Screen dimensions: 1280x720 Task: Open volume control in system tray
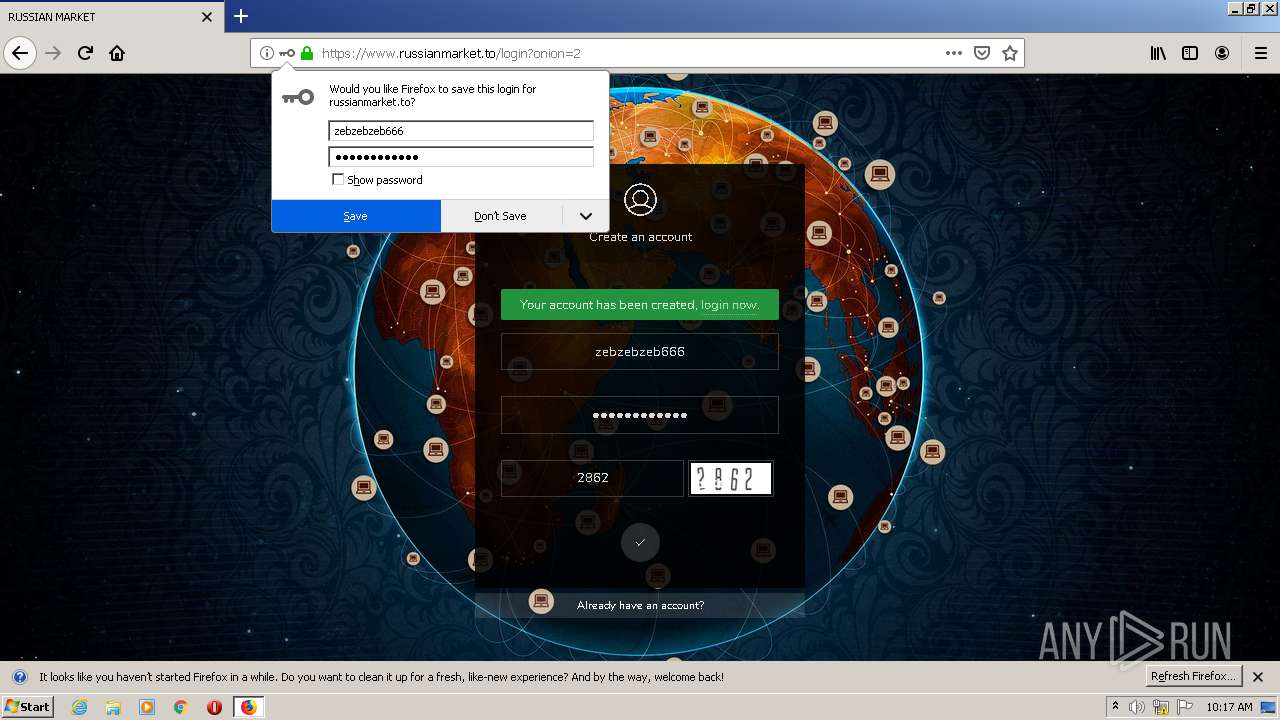coord(1137,707)
